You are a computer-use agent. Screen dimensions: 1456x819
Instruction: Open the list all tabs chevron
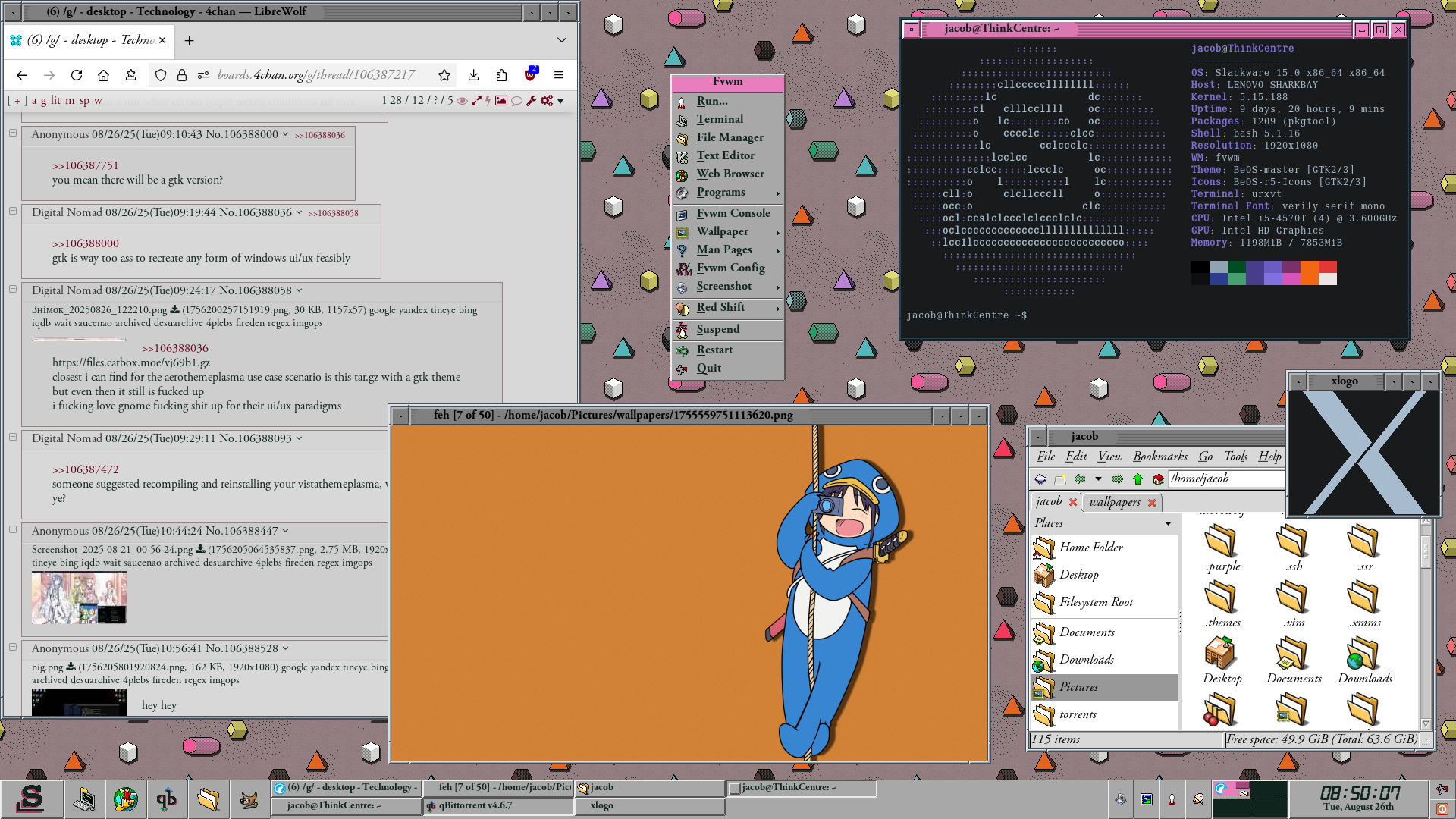click(x=561, y=40)
